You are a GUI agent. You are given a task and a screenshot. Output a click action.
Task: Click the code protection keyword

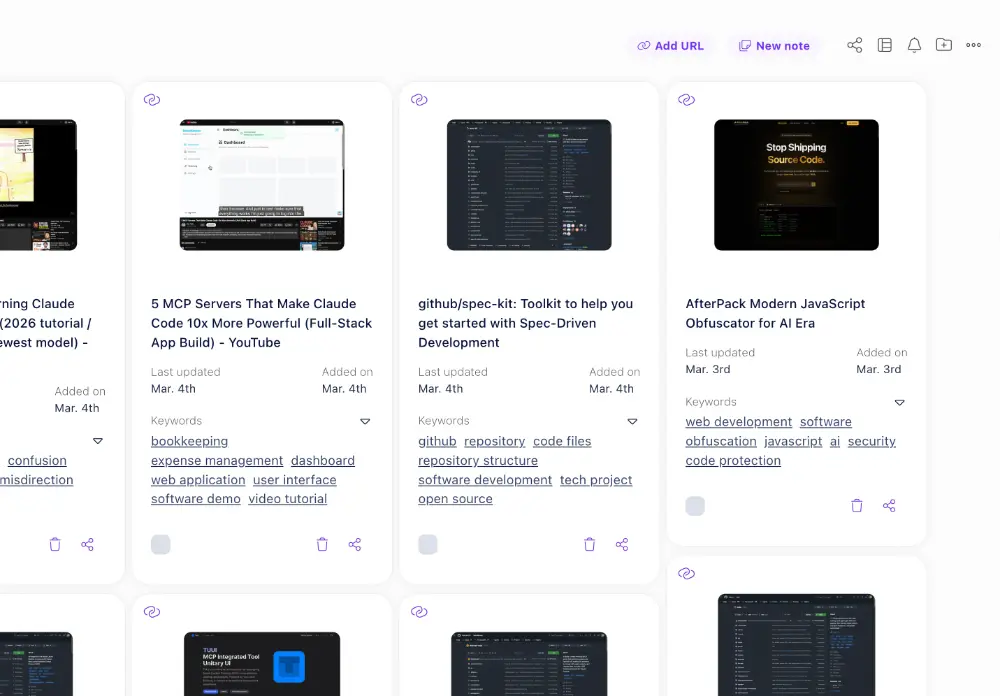coord(733,461)
